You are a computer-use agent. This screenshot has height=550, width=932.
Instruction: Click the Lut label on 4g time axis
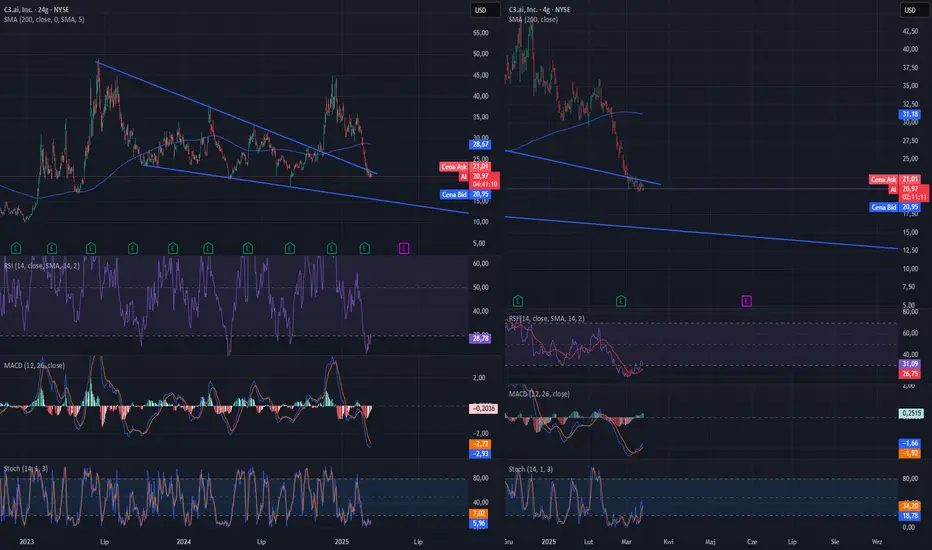click(x=588, y=542)
